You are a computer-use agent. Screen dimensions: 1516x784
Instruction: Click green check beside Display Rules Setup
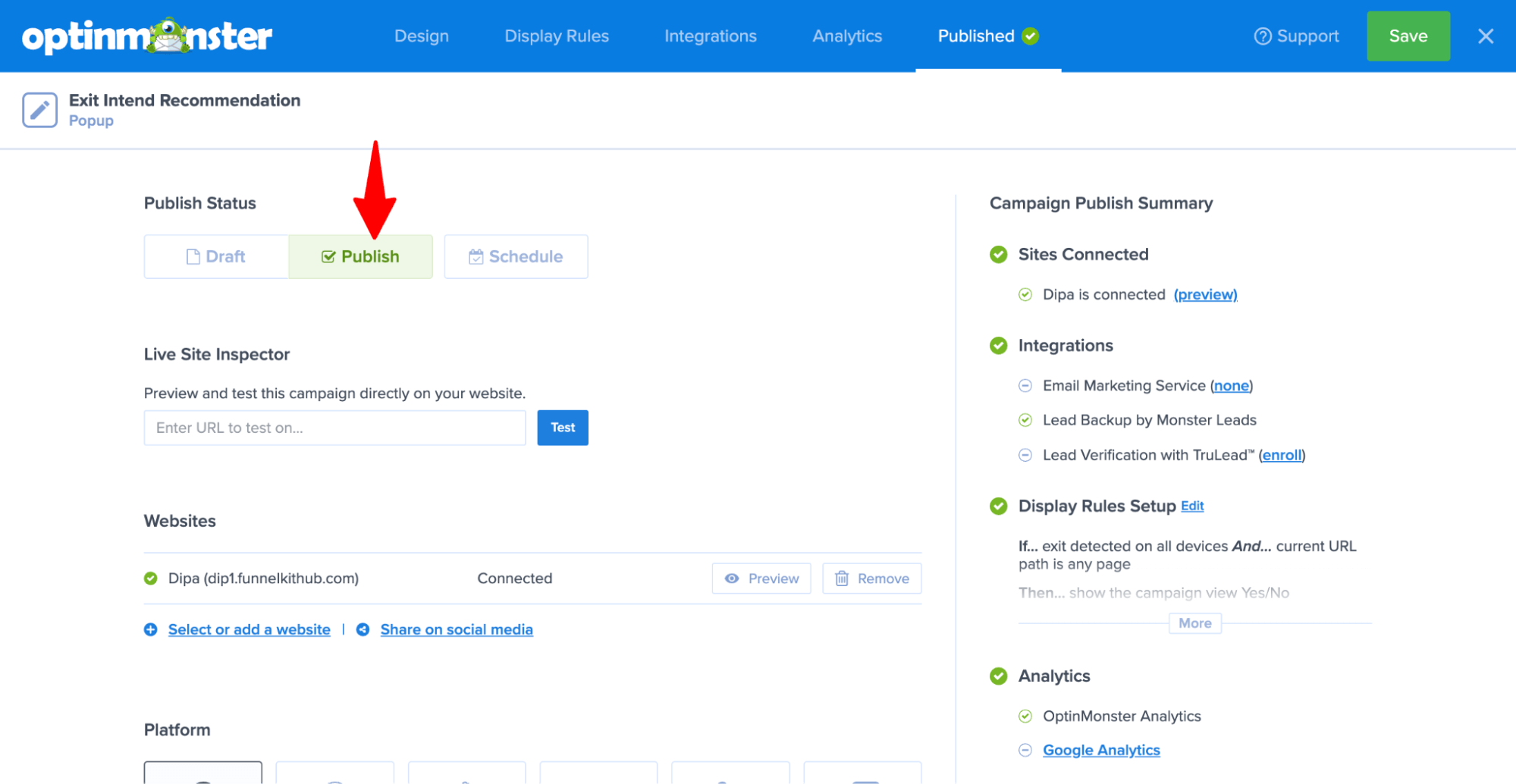click(x=998, y=506)
